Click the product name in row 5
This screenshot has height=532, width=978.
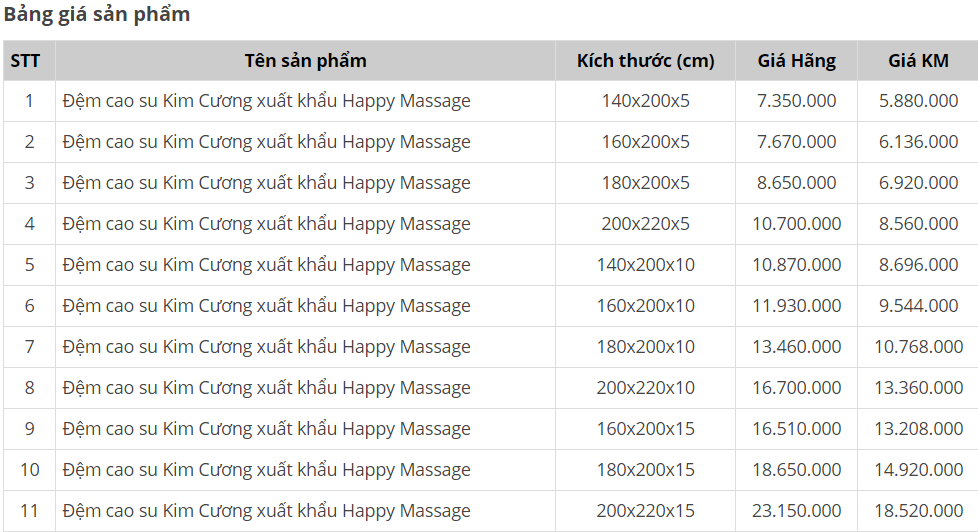pyautogui.click(x=266, y=265)
